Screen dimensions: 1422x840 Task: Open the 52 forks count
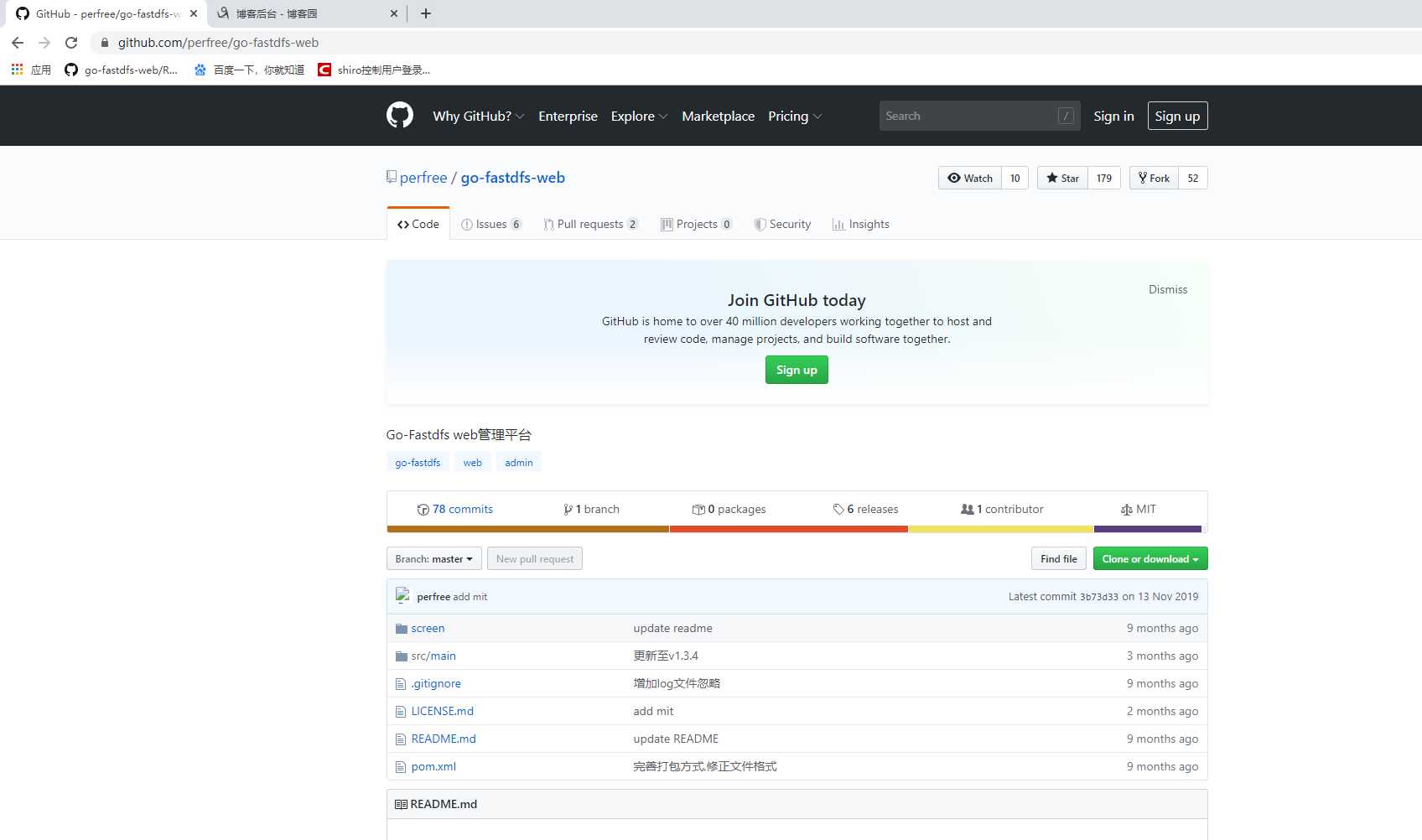point(1193,178)
